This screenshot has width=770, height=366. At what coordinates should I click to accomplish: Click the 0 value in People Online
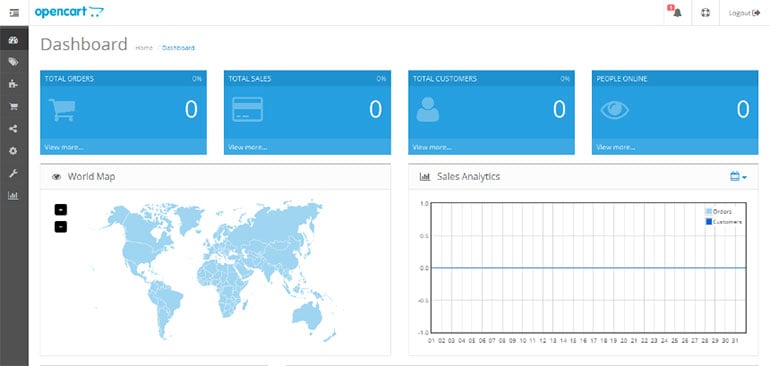tap(743, 110)
